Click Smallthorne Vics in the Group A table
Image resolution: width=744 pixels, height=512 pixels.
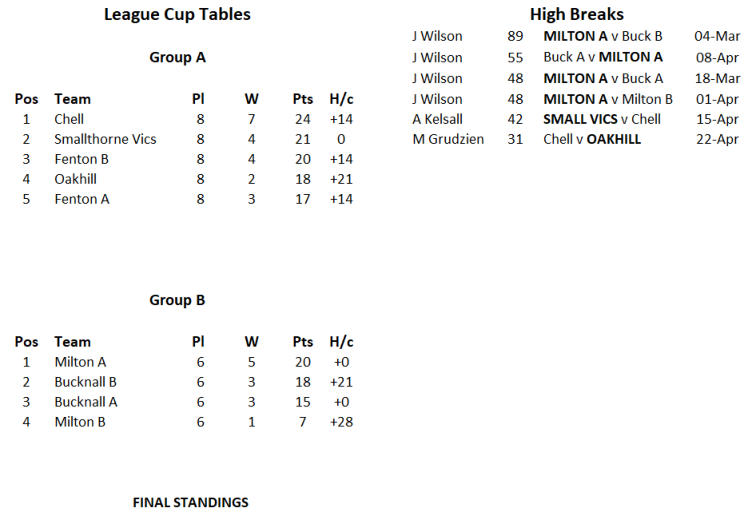[105, 139]
